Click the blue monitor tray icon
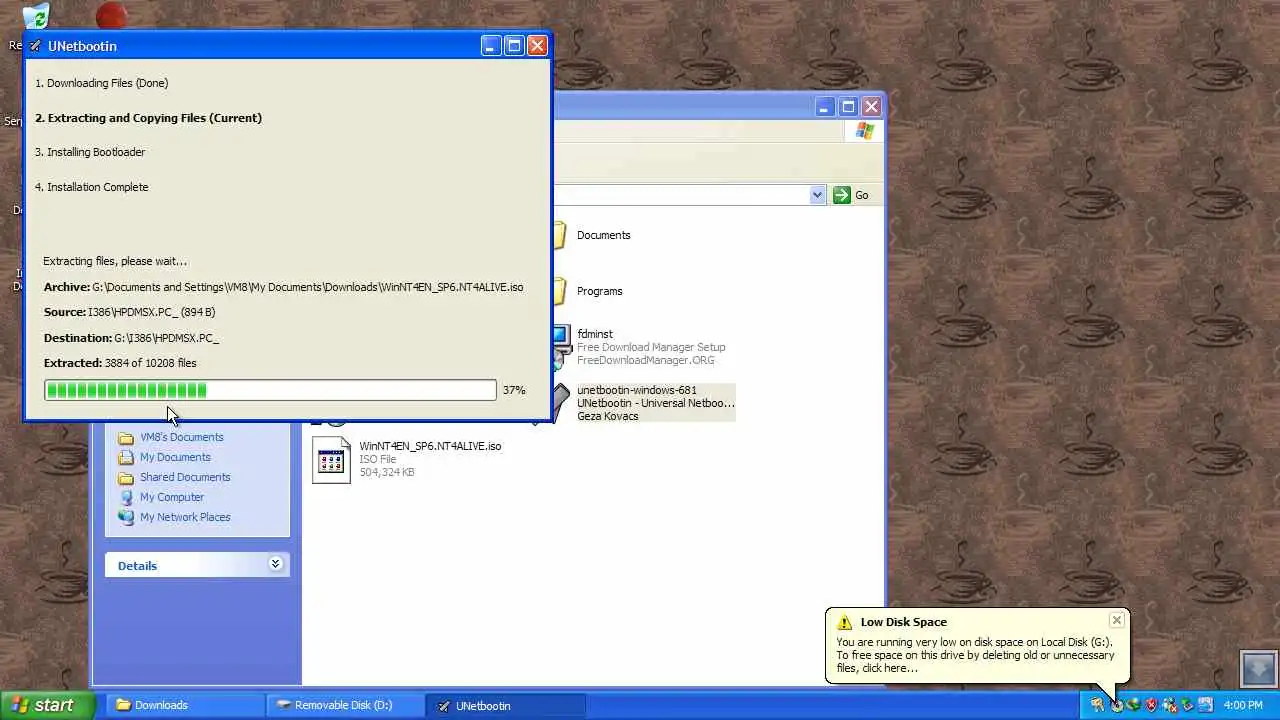 [1205, 705]
